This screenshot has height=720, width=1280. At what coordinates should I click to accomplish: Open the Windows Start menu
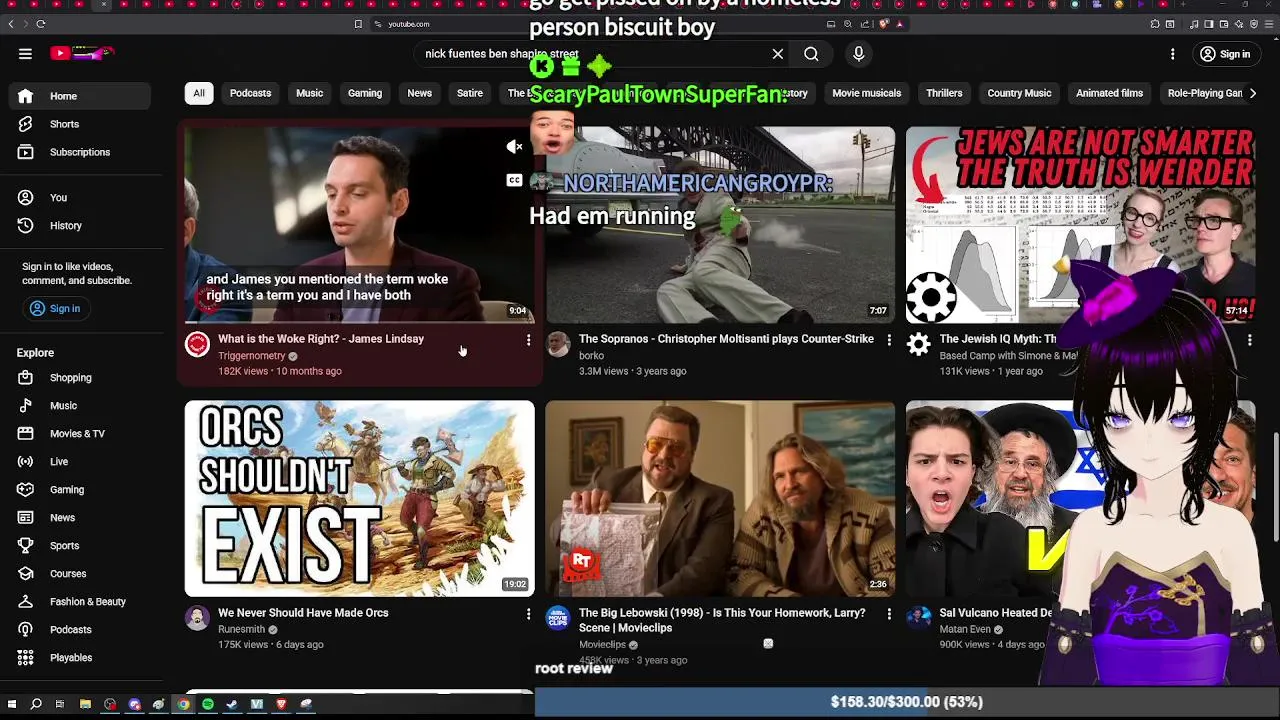11,705
